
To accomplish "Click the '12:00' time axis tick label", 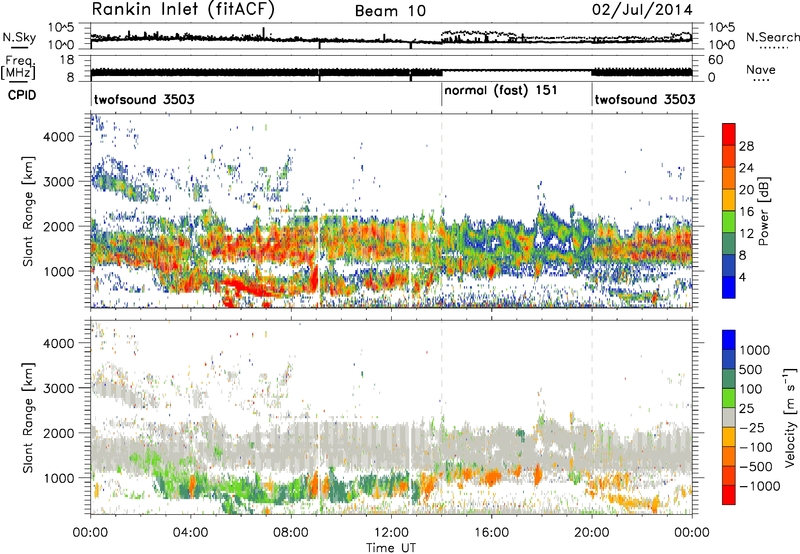I will pyautogui.click(x=391, y=533).
